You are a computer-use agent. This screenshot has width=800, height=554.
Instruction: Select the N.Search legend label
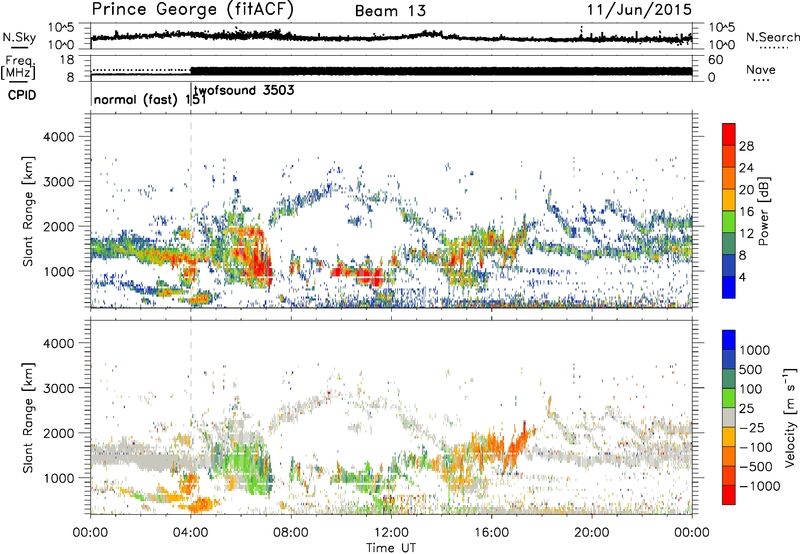[773, 37]
